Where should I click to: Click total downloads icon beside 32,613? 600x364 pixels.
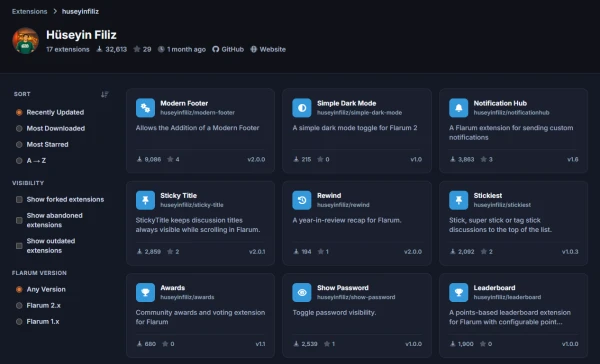point(99,49)
